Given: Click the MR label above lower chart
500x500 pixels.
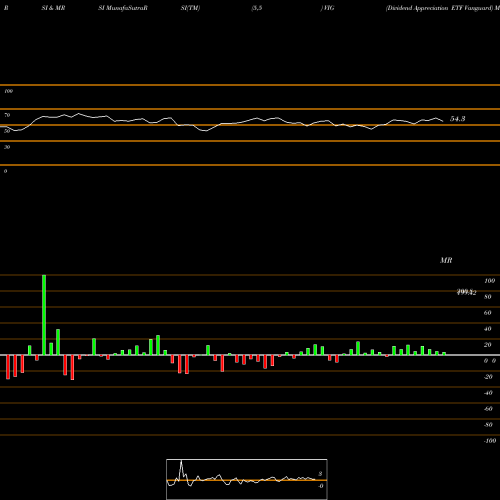Looking at the screenshot, I should click(446, 260).
